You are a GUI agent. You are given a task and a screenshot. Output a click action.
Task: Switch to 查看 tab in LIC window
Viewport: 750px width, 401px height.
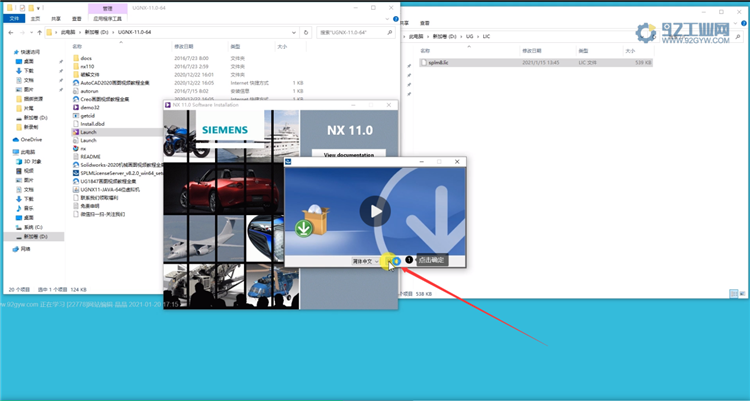tap(425, 23)
